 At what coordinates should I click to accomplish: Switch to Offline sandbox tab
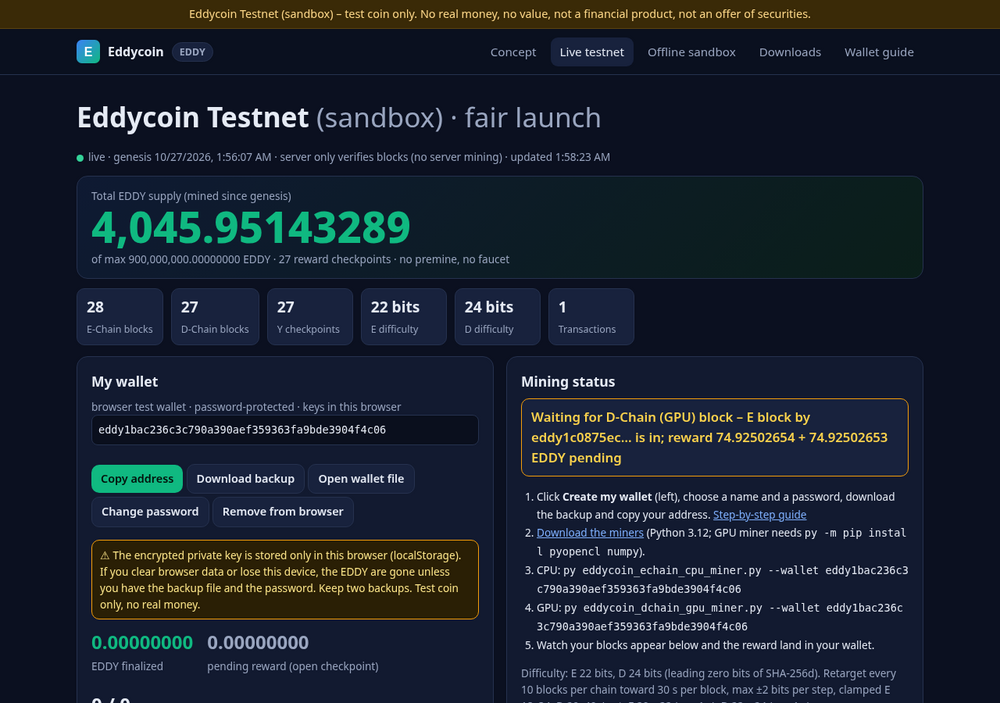(691, 52)
